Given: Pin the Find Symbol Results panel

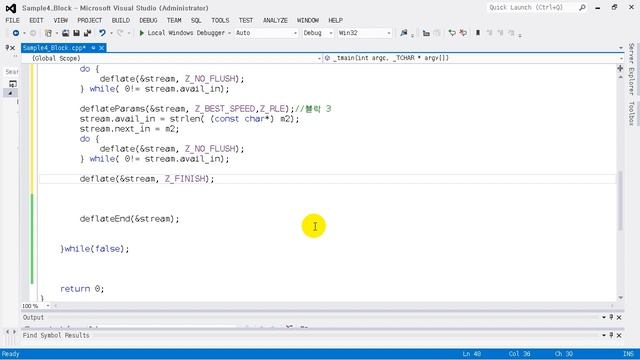Looking at the screenshot, I should (611, 335).
